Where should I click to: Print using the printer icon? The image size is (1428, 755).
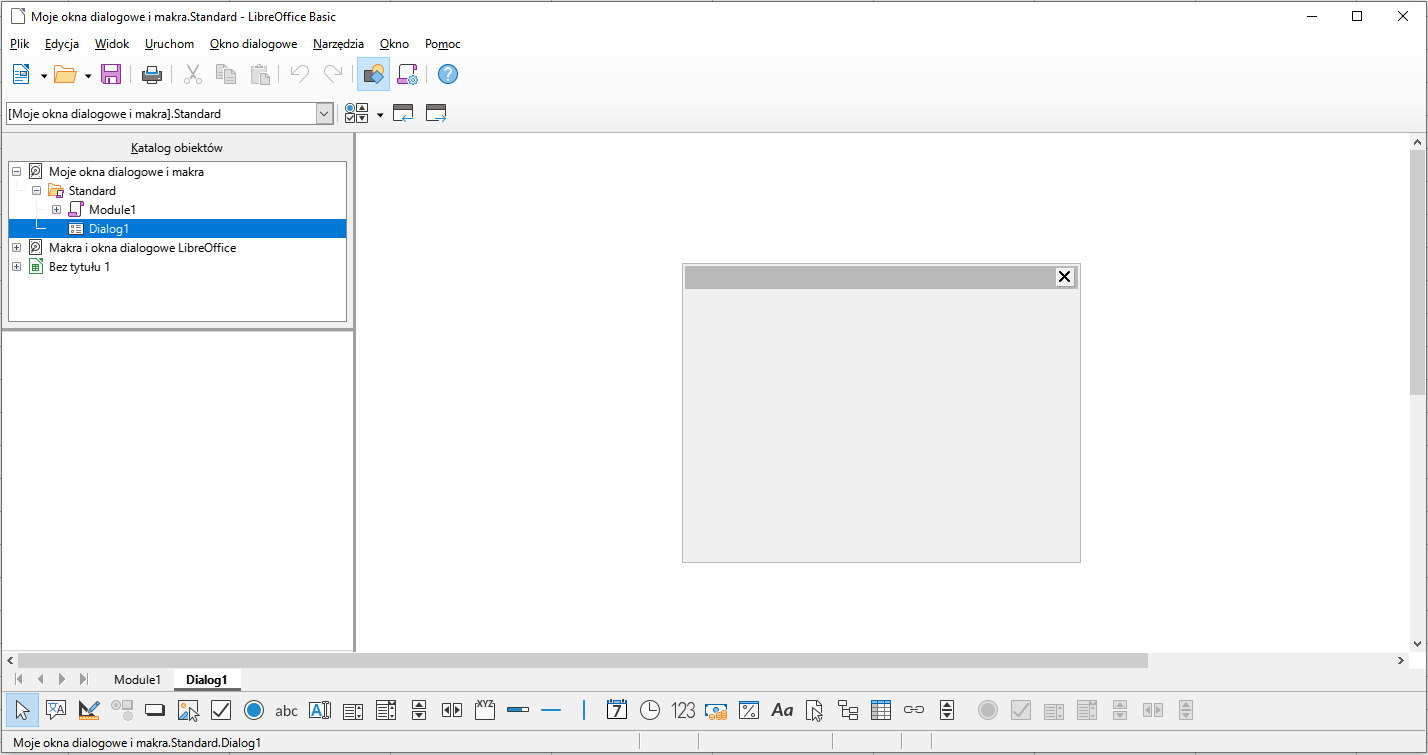tap(152, 74)
